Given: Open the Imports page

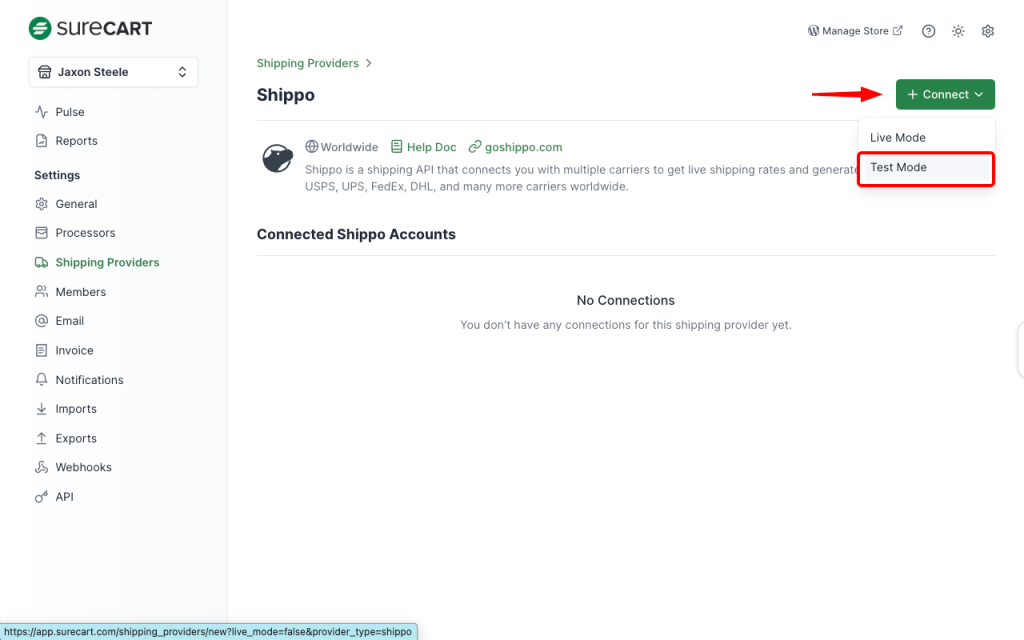Looking at the screenshot, I should pyautogui.click(x=76, y=409).
